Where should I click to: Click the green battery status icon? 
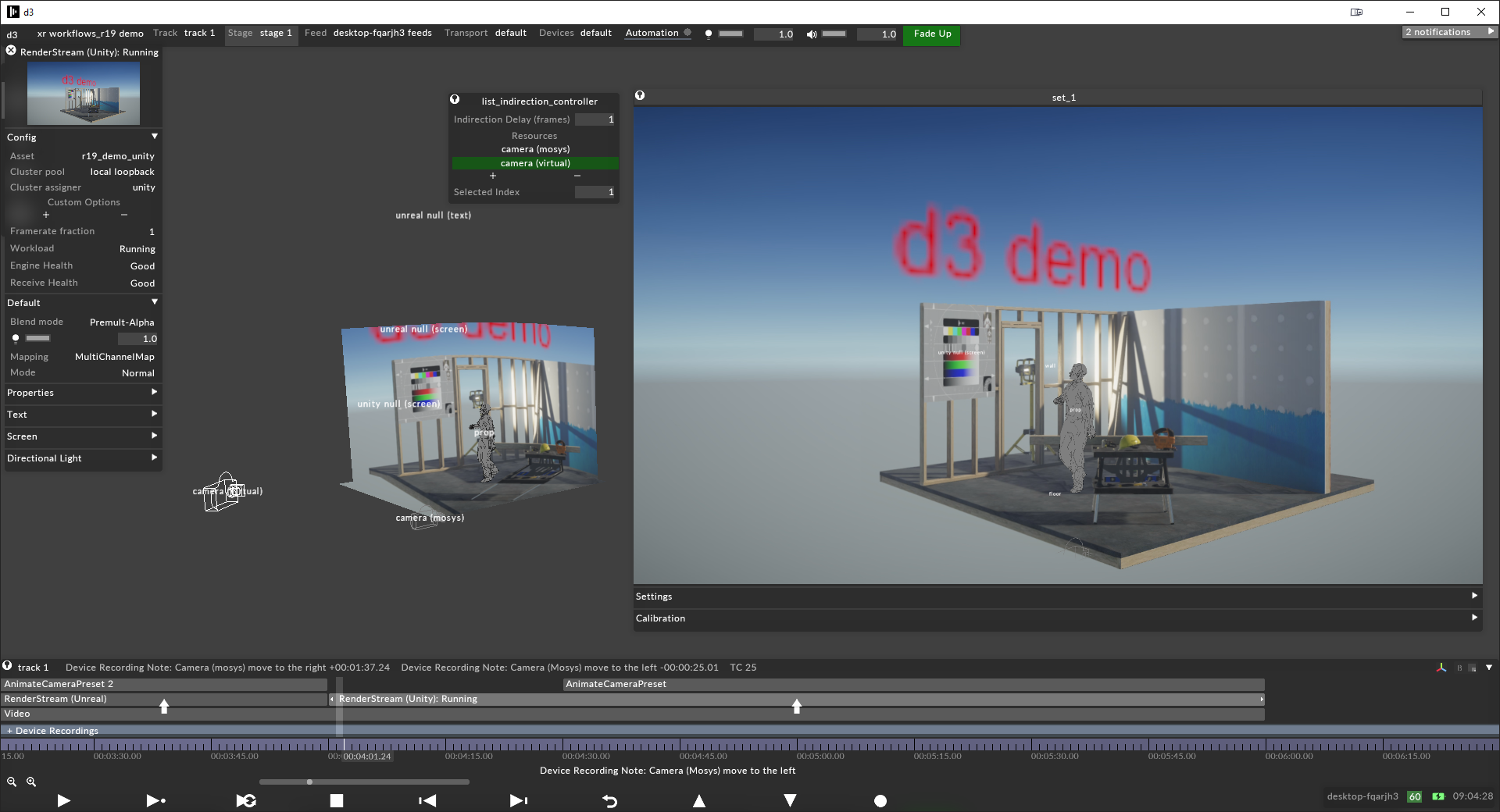pyautogui.click(x=1438, y=796)
